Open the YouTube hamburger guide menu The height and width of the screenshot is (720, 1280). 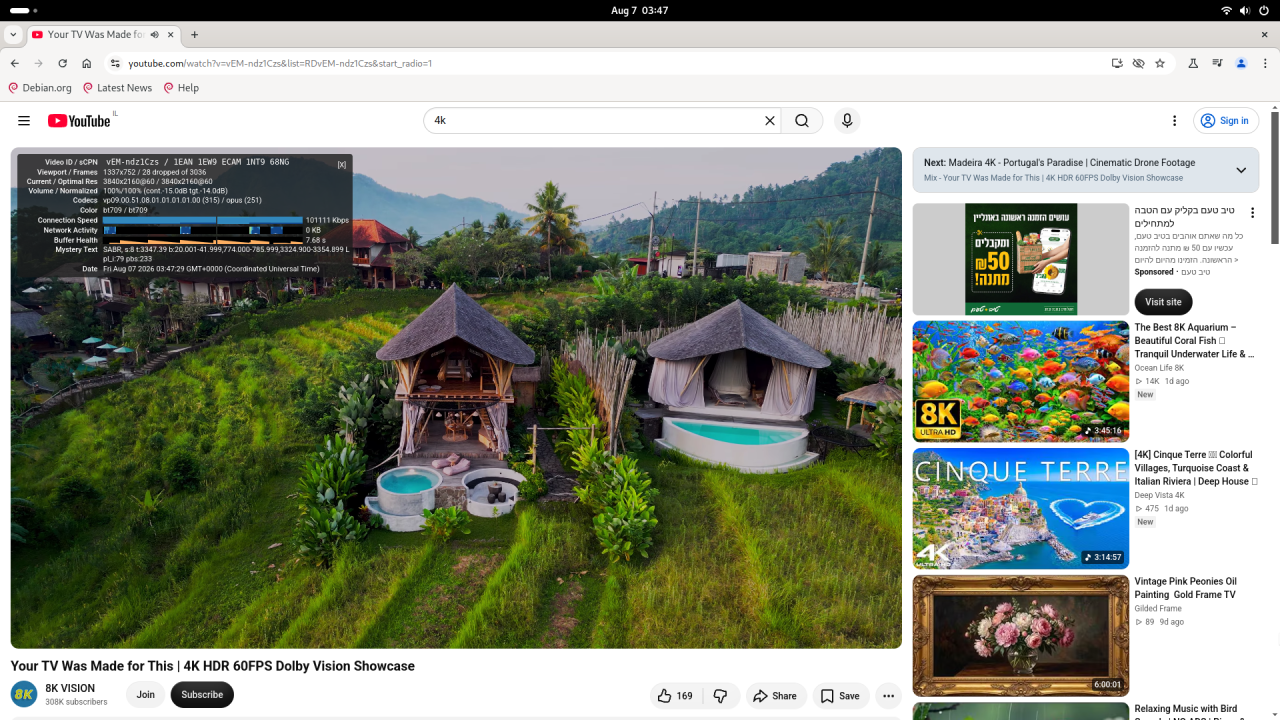[24, 121]
